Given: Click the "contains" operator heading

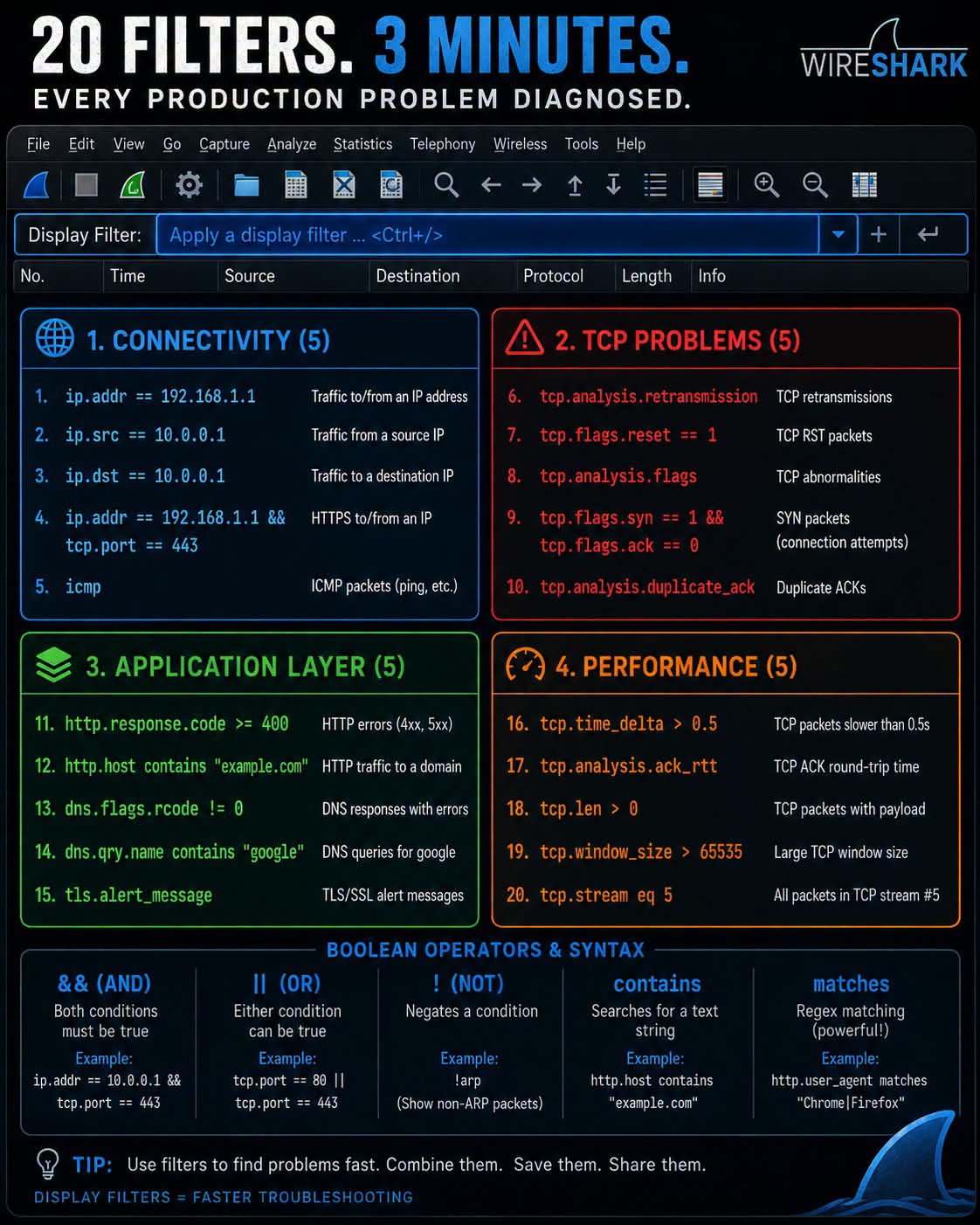Looking at the screenshot, I should pos(657,984).
